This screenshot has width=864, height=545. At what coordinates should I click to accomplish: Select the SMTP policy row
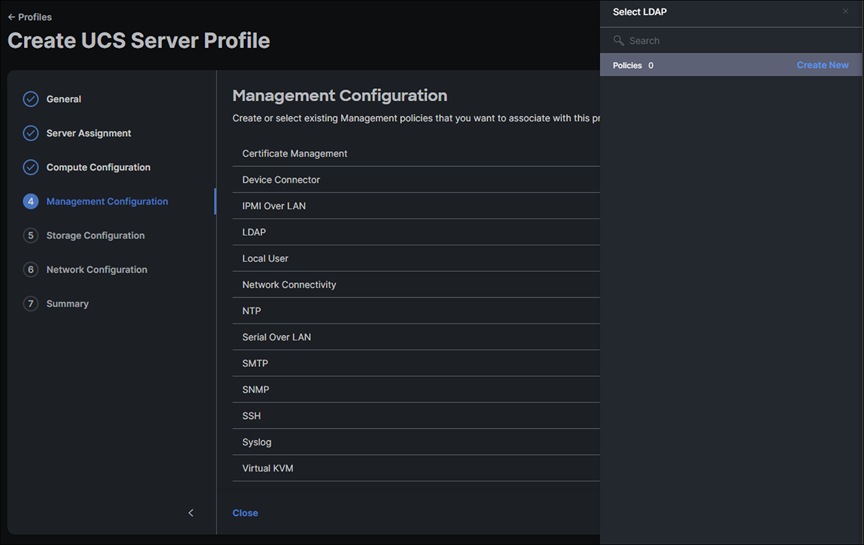[x=416, y=364]
